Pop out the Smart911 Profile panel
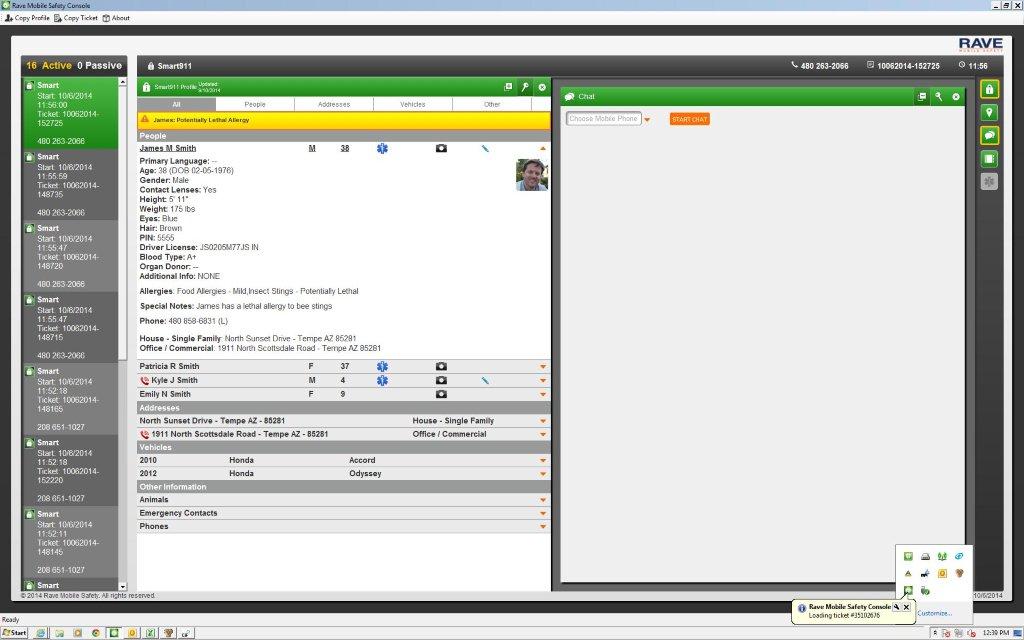1024x640 pixels. point(508,86)
